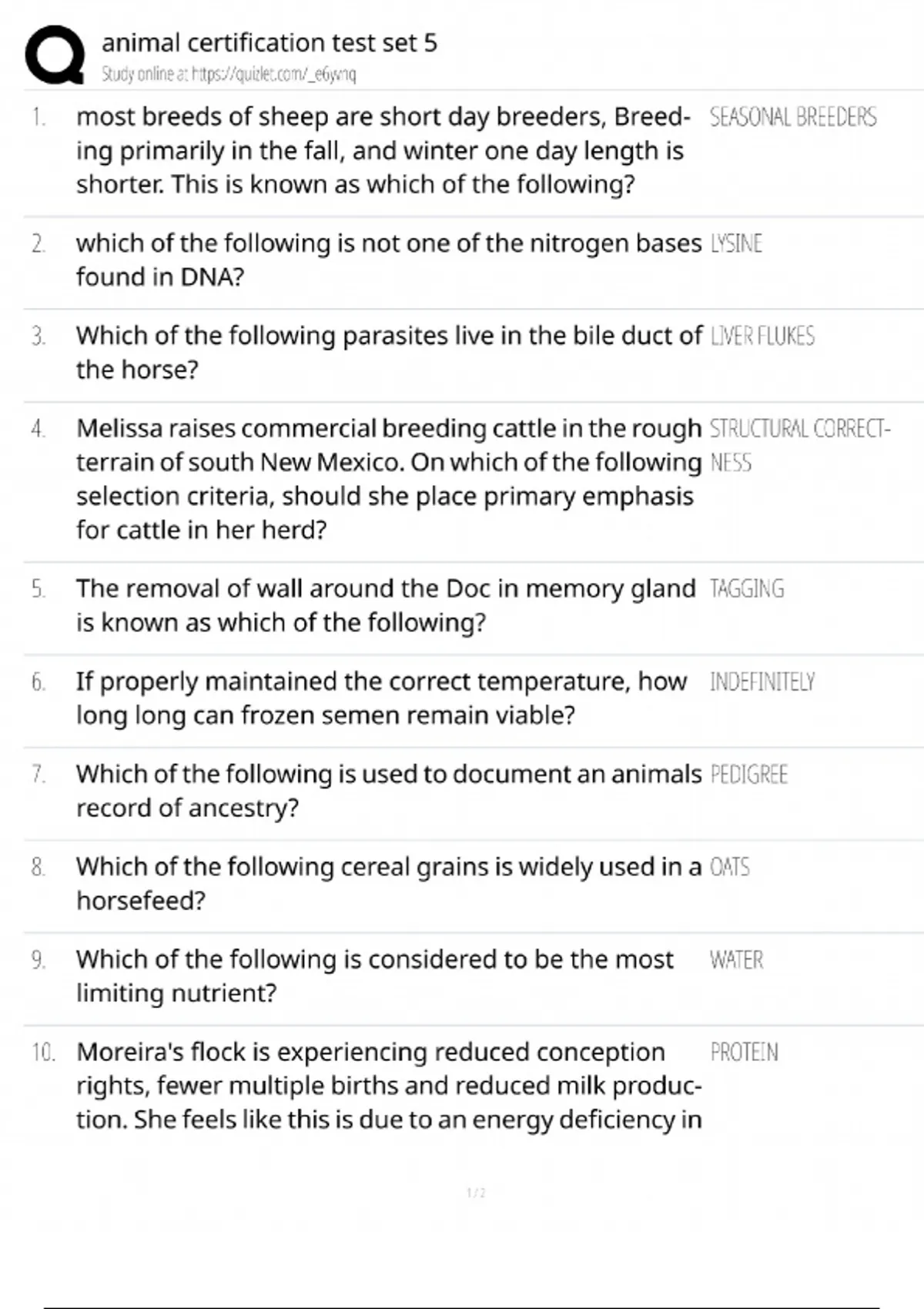This screenshot has width=924, height=1309.
Task: Select the 'INDEFINITELY' answer
Action: 762,682
